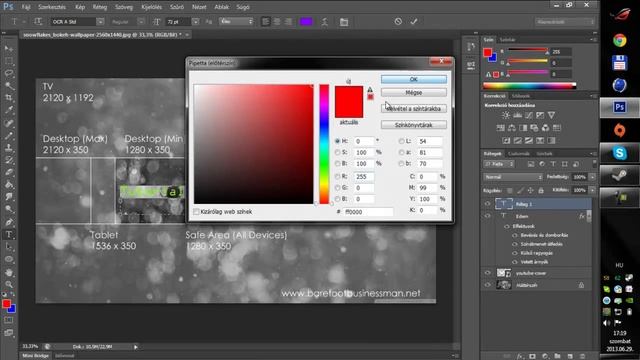Select the Rectangular Marquee tool
640x360 pixels.
pos(9,61)
